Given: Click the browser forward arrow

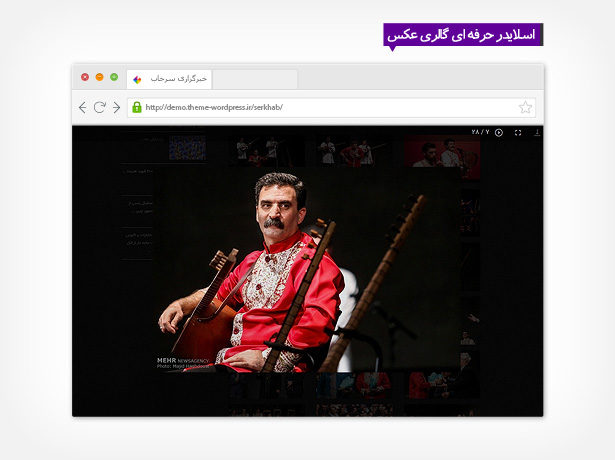Looking at the screenshot, I should 116,107.
